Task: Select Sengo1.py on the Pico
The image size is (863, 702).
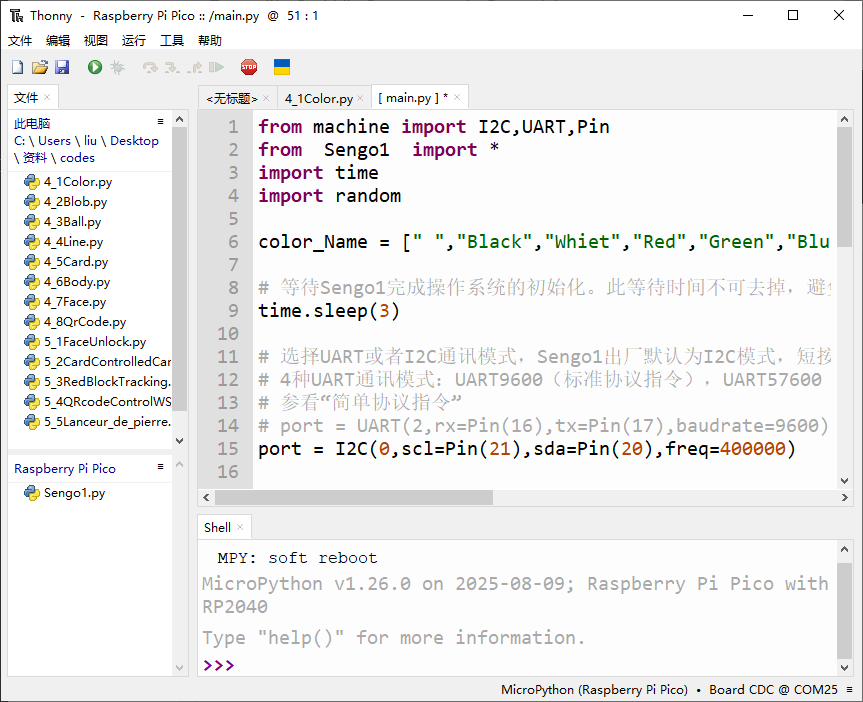Action: point(74,493)
